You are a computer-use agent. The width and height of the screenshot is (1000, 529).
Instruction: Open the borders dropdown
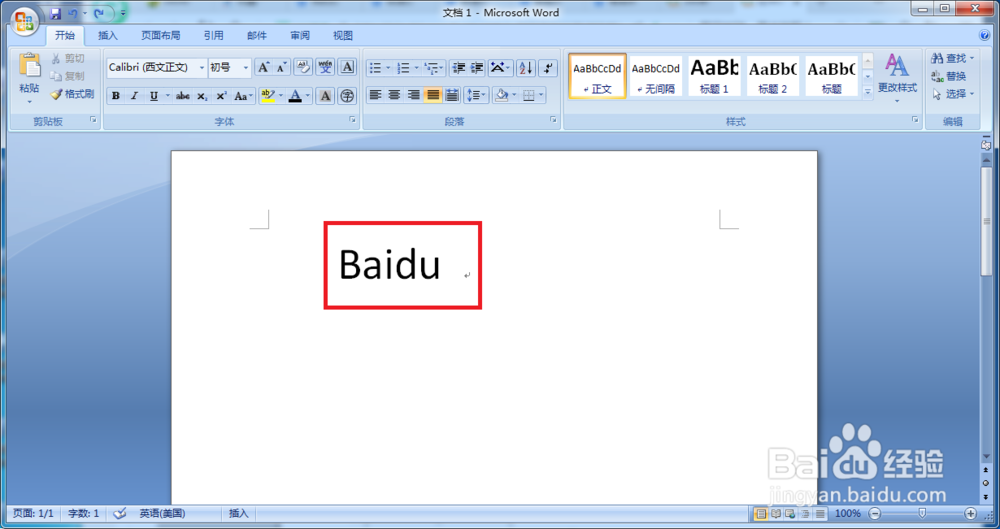coord(541,96)
